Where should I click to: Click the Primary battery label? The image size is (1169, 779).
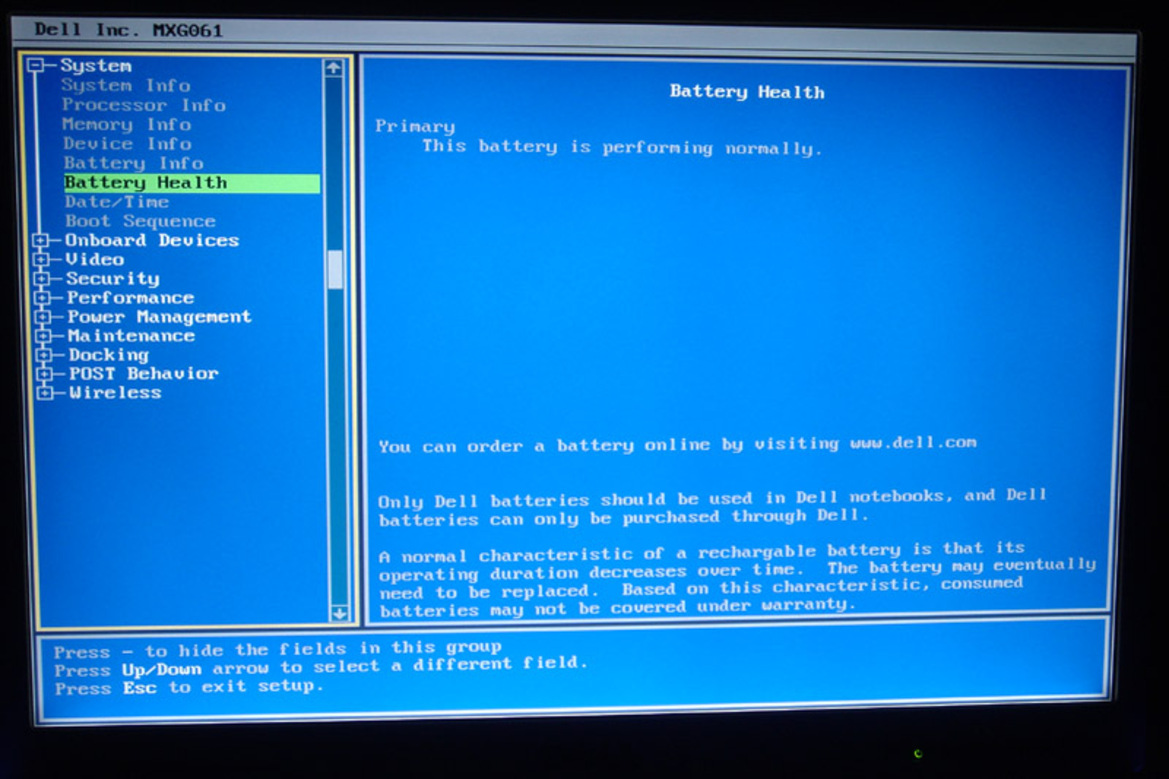pyautogui.click(x=415, y=126)
